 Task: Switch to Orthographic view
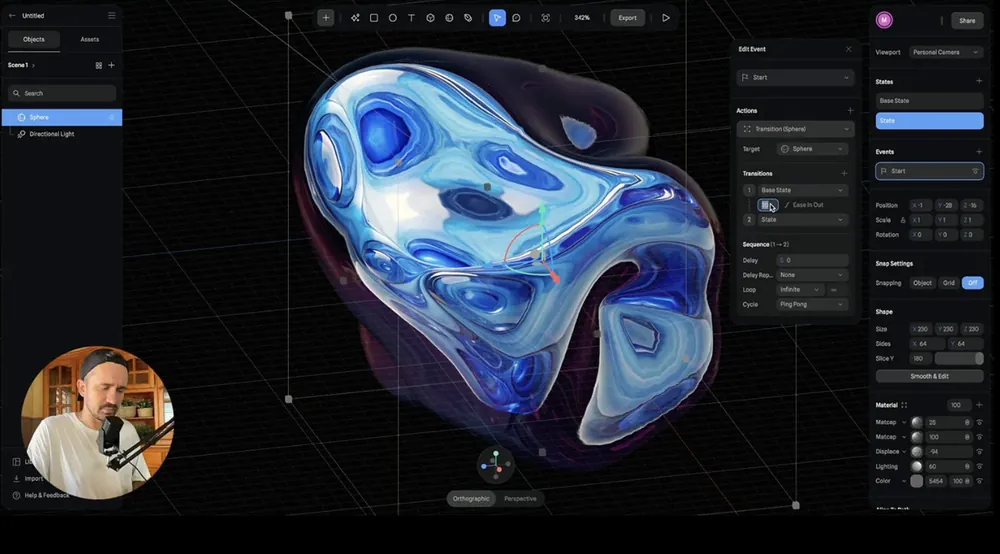pos(471,499)
